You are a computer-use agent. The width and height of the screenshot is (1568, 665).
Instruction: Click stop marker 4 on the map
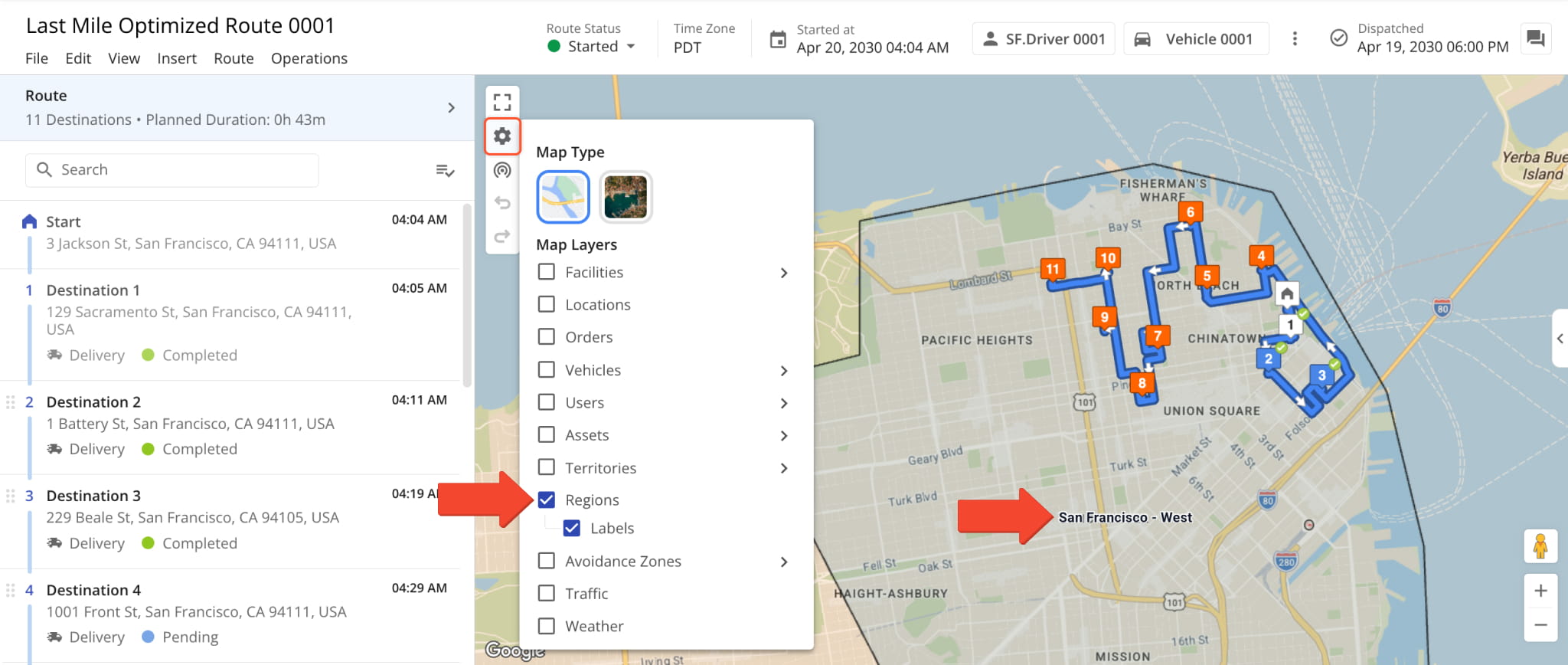pos(1261,256)
